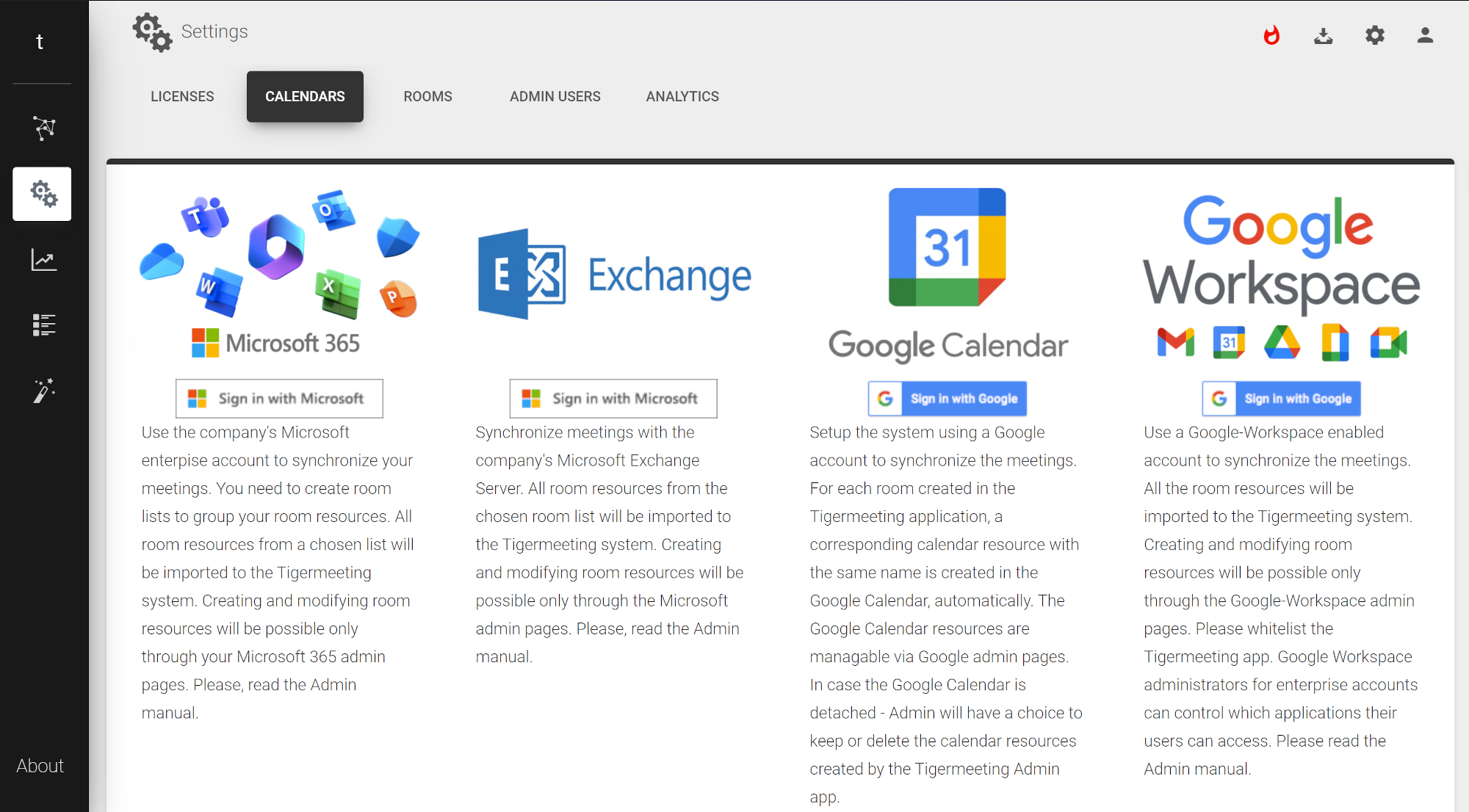Sign in with Google under Google Calendar
The height and width of the screenshot is (812, 1469).
(x=948, y=399)
